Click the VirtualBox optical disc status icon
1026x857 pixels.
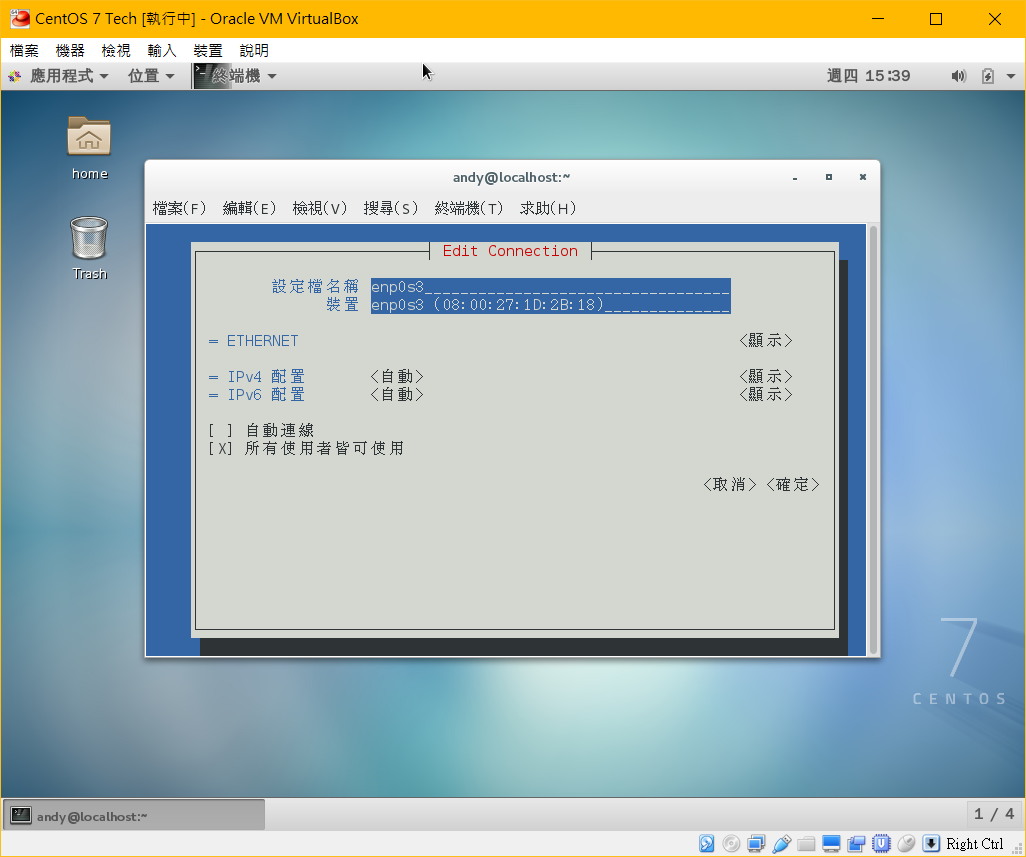(x=732, y=843)
